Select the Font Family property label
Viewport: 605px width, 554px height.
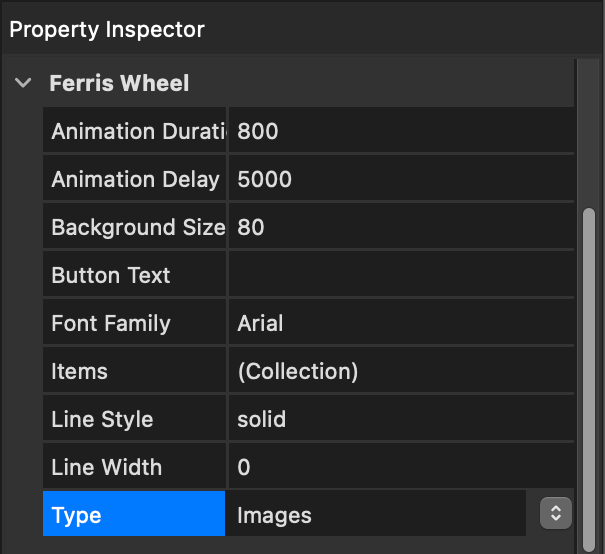coord(134,323)
